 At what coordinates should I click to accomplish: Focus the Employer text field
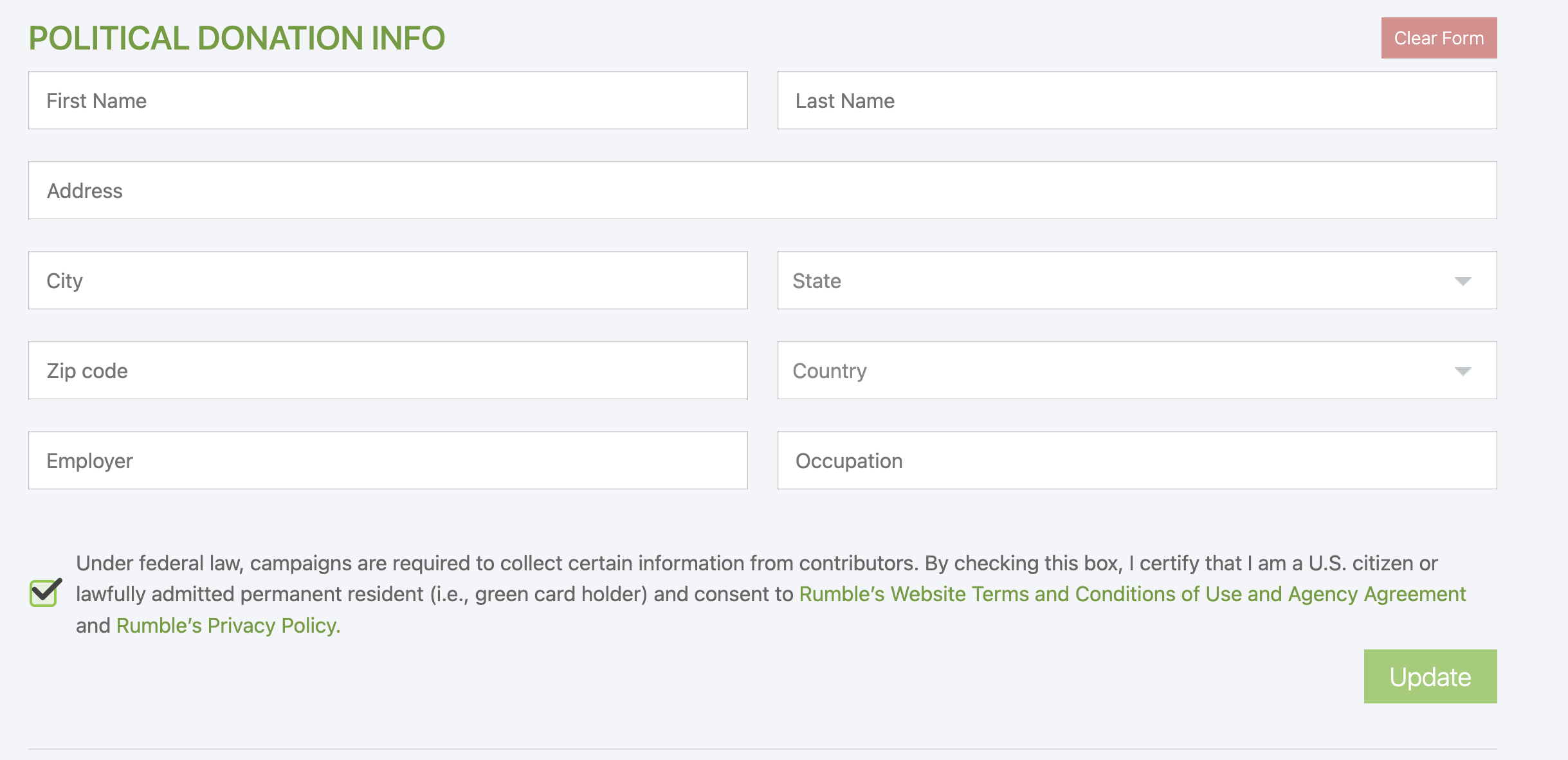coord(388,460)
